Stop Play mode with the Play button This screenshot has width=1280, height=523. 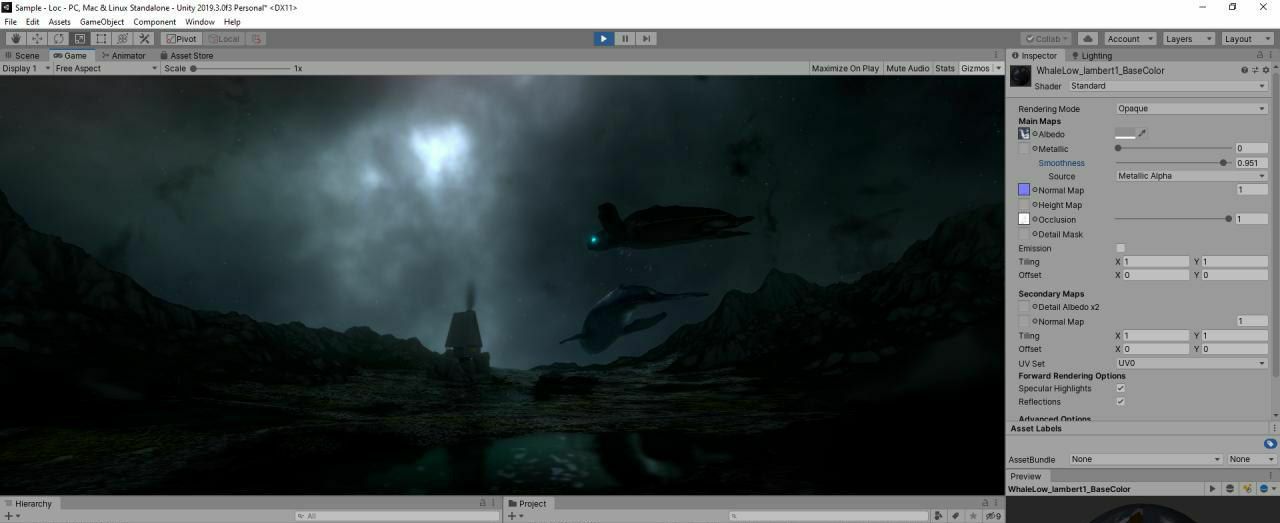pos(603,39)
